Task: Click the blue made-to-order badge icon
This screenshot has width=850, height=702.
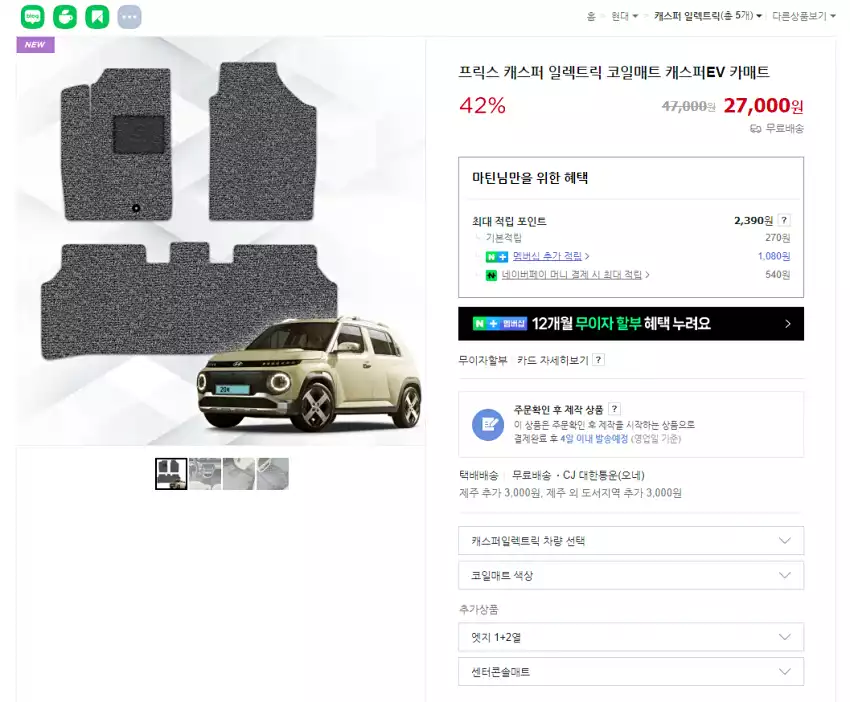Action: [x=487, y=425]
